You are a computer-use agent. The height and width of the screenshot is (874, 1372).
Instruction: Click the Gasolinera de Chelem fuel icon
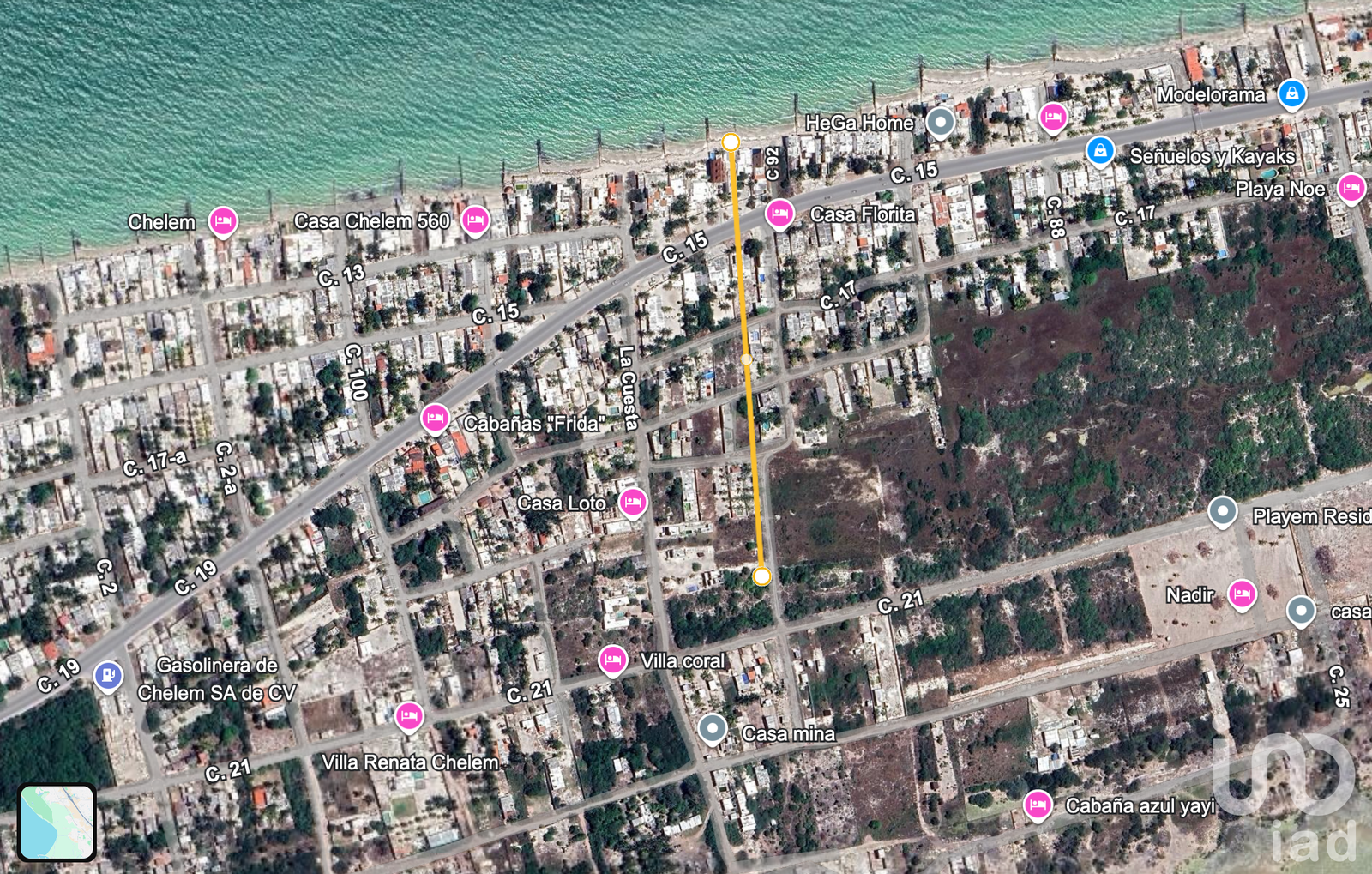106,677
